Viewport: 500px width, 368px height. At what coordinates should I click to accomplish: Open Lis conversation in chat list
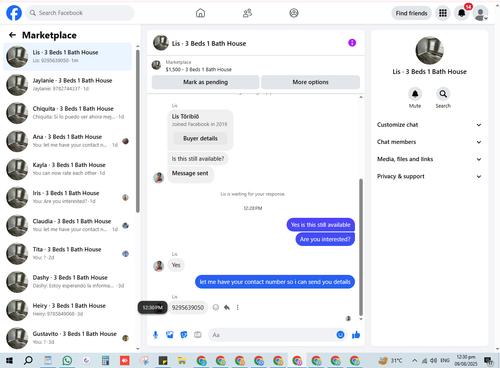[x=67, y=56]
